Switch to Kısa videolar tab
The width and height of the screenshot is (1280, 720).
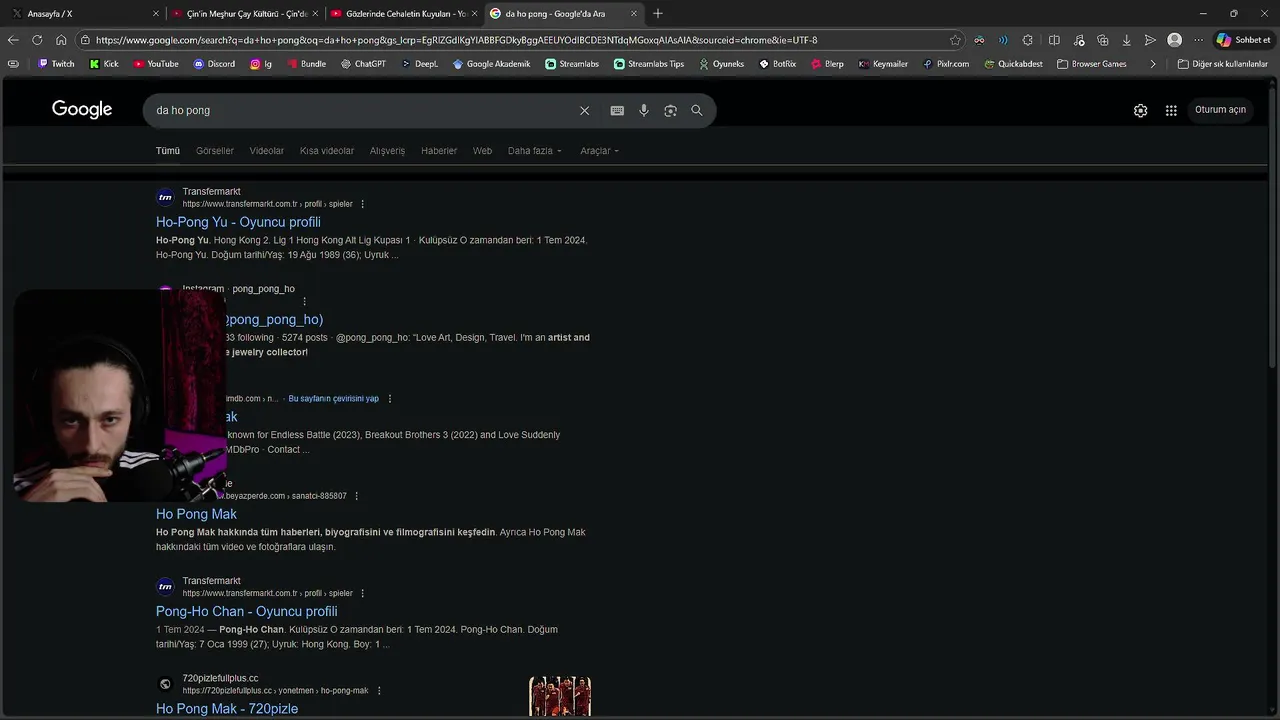[327, 151]
